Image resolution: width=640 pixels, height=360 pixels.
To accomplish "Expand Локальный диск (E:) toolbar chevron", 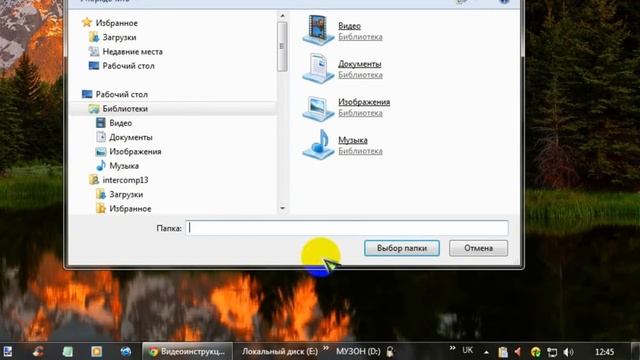I will tap(326, 348).
